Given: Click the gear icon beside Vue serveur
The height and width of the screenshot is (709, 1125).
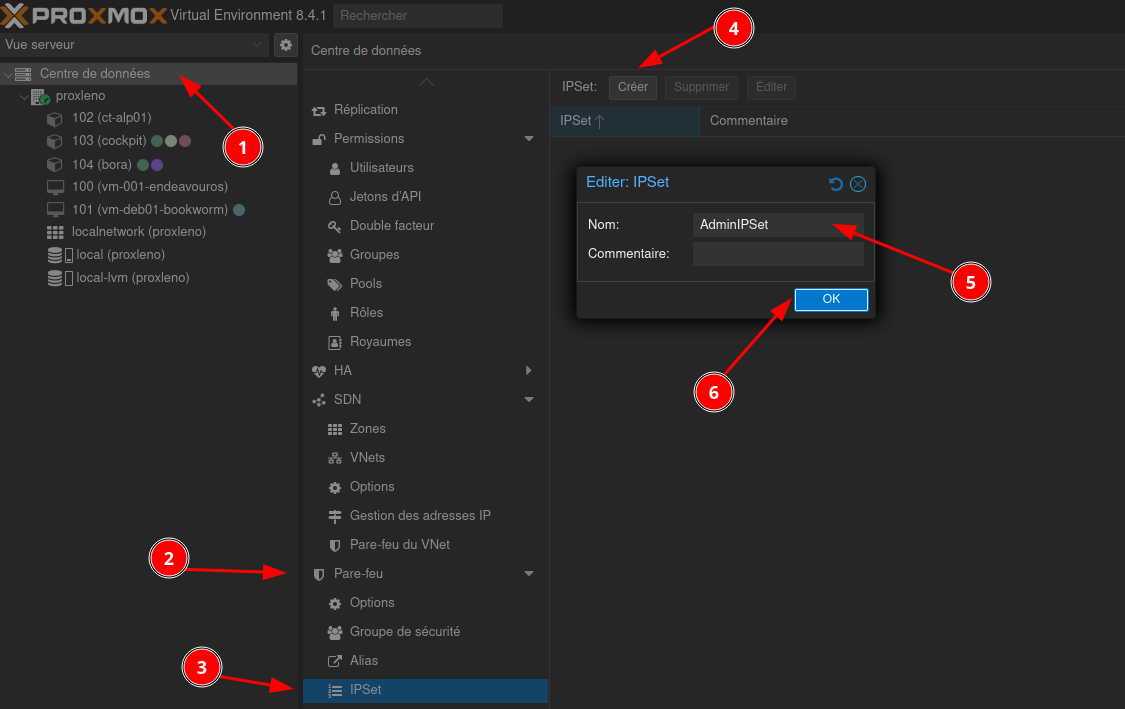Looking at the screenshot, I should (286, 45).
